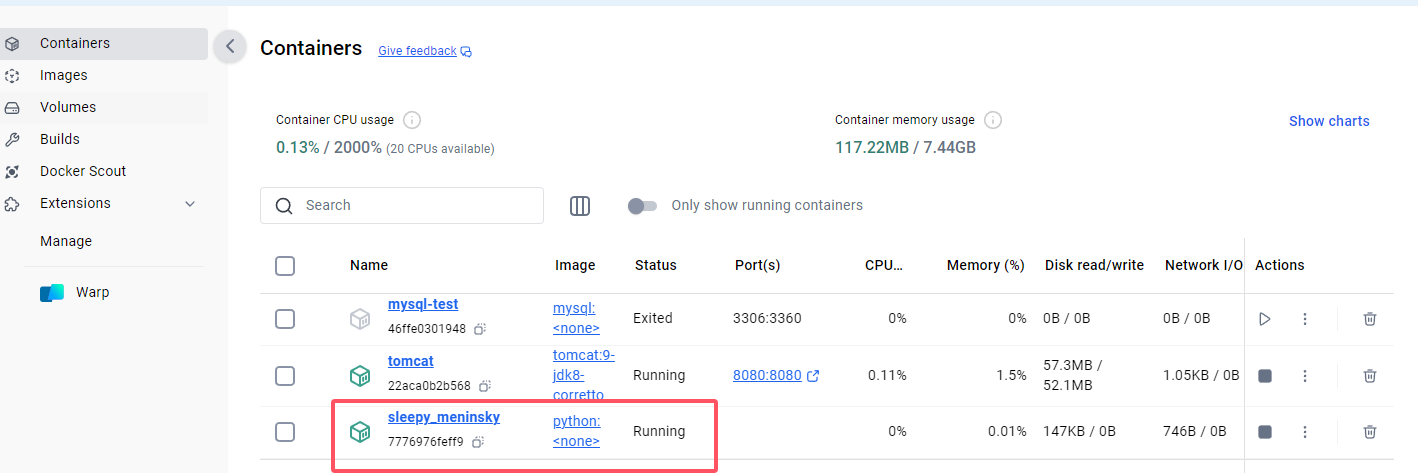Open Manage under Extensions
Screen dimensions: 1418x473
(x=66, y=241)
